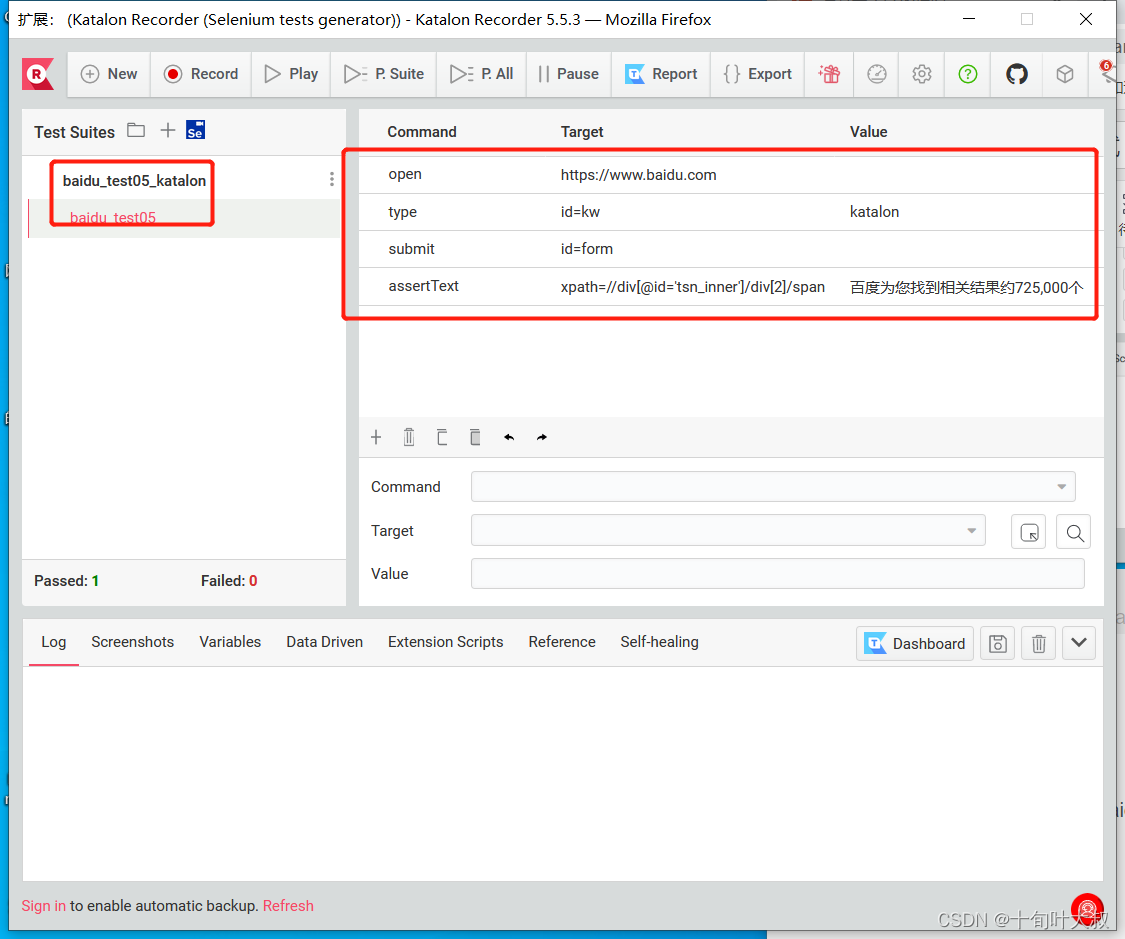Open test suite folder icon

pyautogui.click(x=136, y=131)
